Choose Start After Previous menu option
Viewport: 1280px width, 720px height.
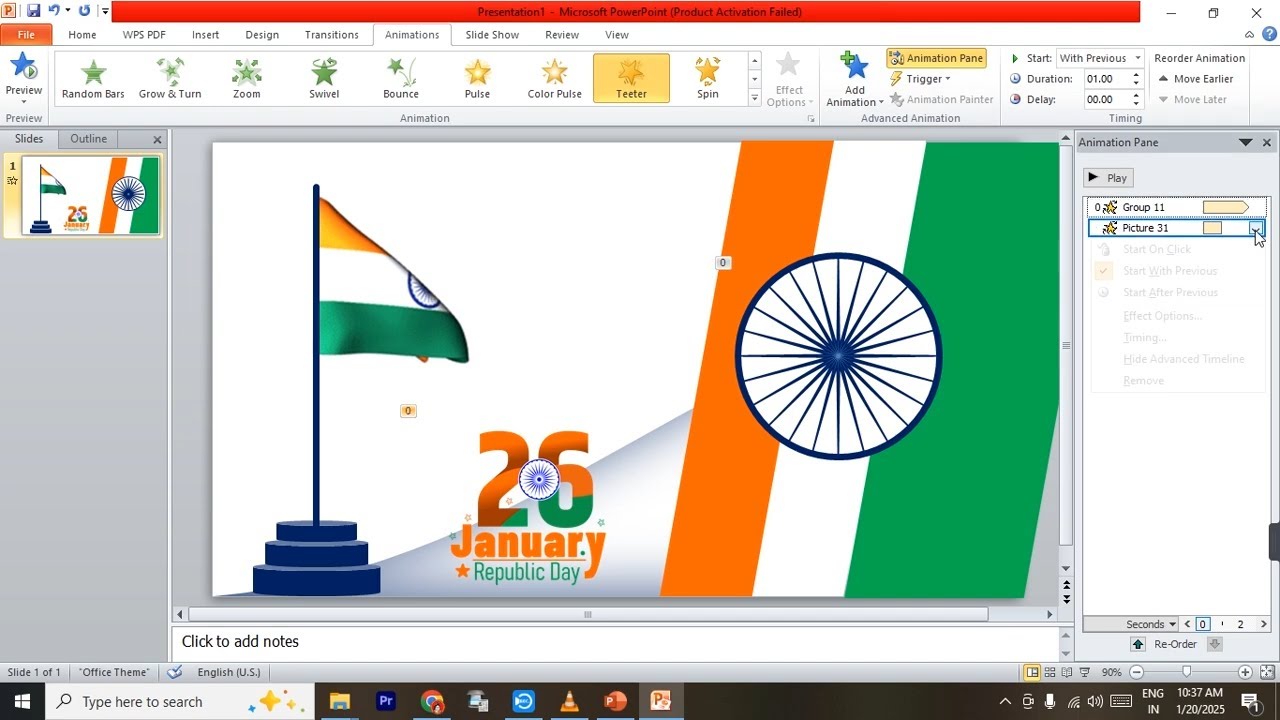[x=1170, y=292]
